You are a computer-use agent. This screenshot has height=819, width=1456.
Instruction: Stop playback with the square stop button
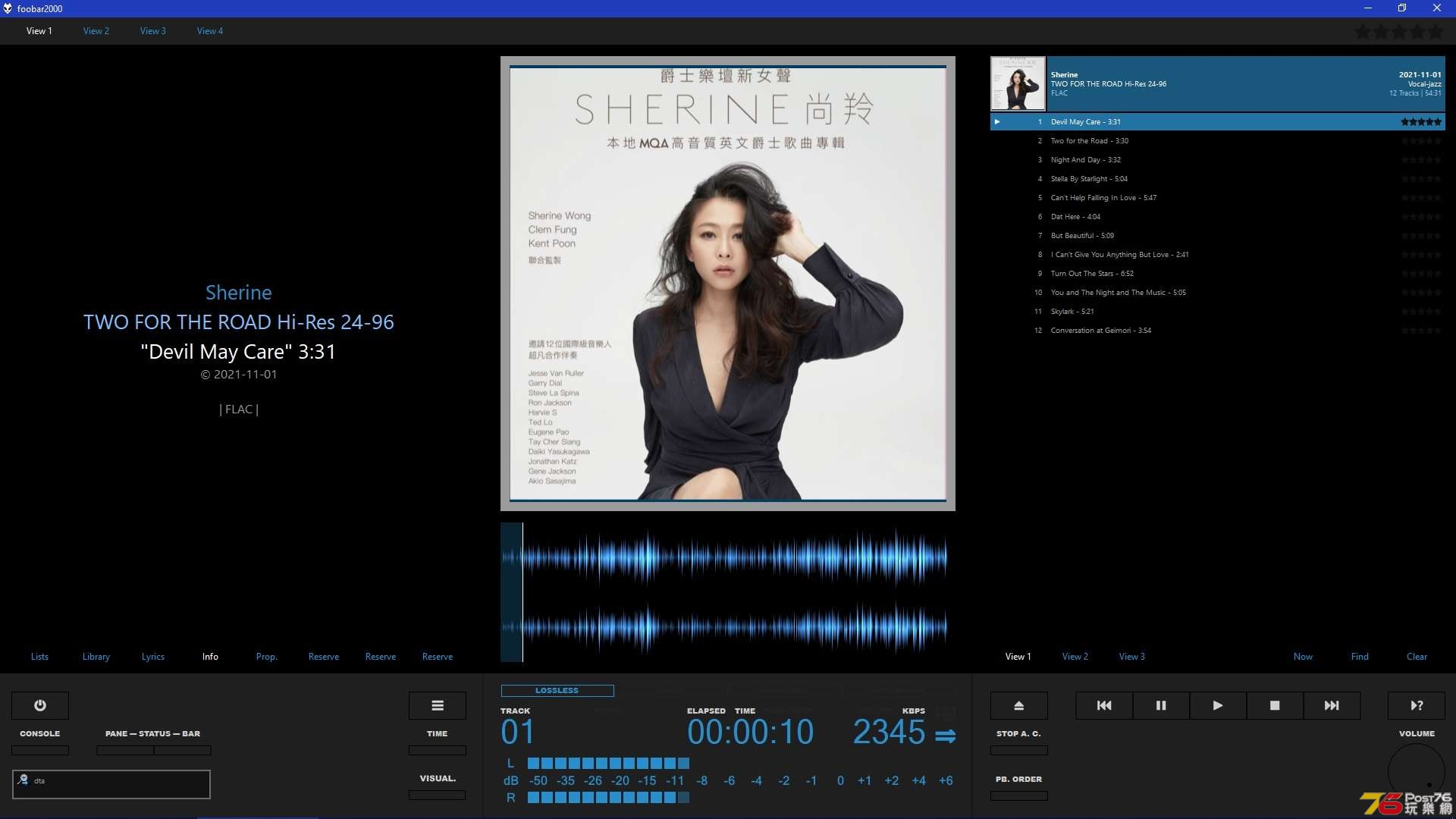tap(1275, 705)
